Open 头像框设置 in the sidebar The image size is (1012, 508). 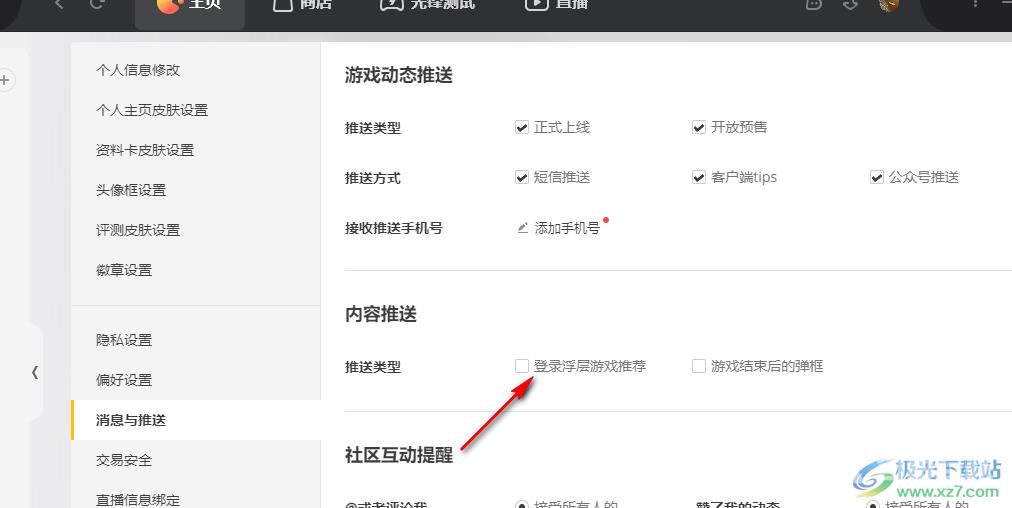coord(131,190)
